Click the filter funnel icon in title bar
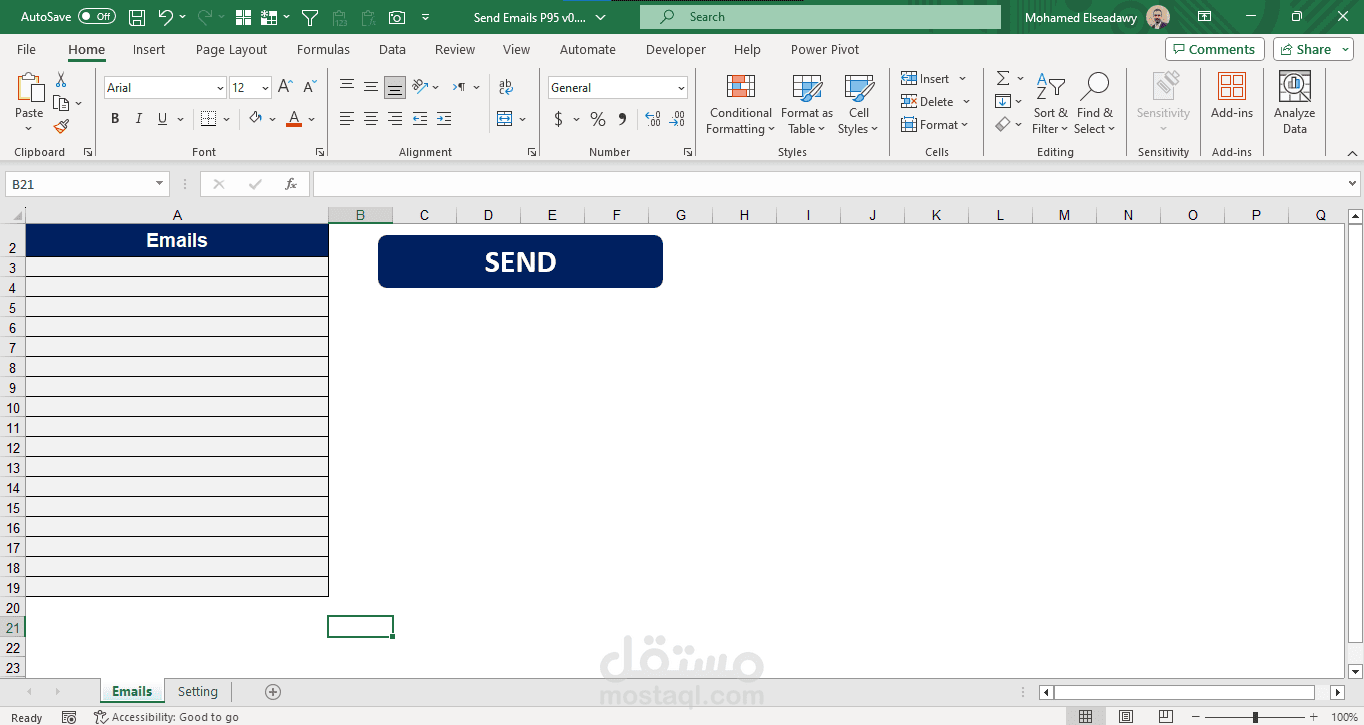 [x=310, y=17]
